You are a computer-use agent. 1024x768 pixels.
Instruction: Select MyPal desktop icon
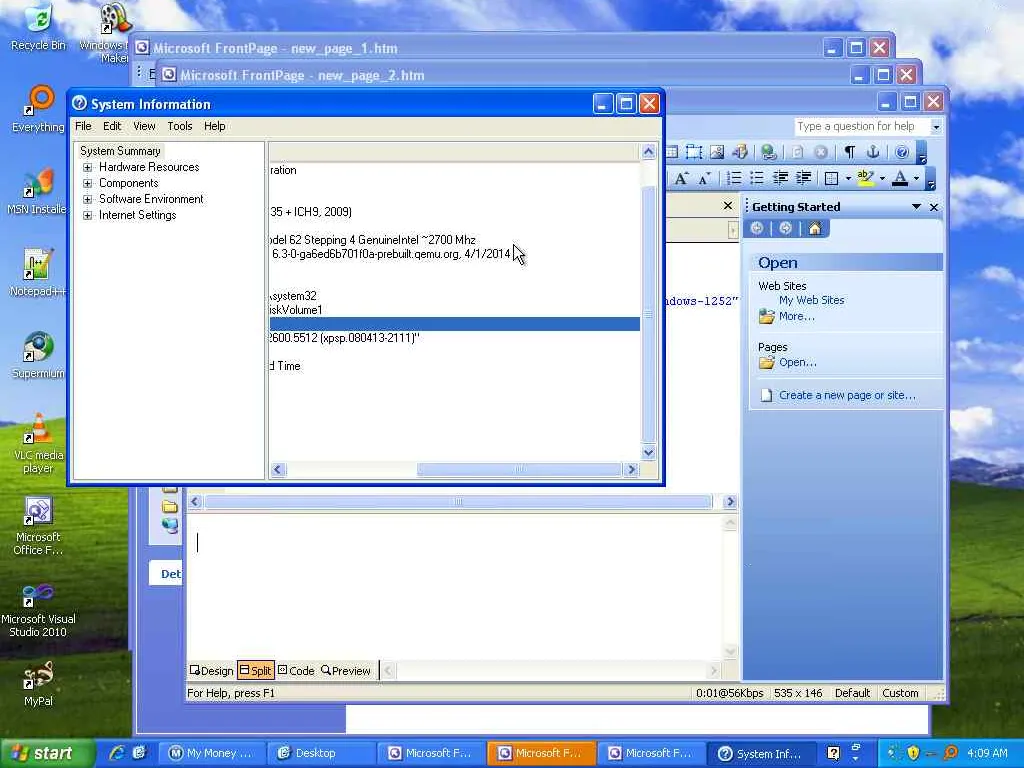38,684
